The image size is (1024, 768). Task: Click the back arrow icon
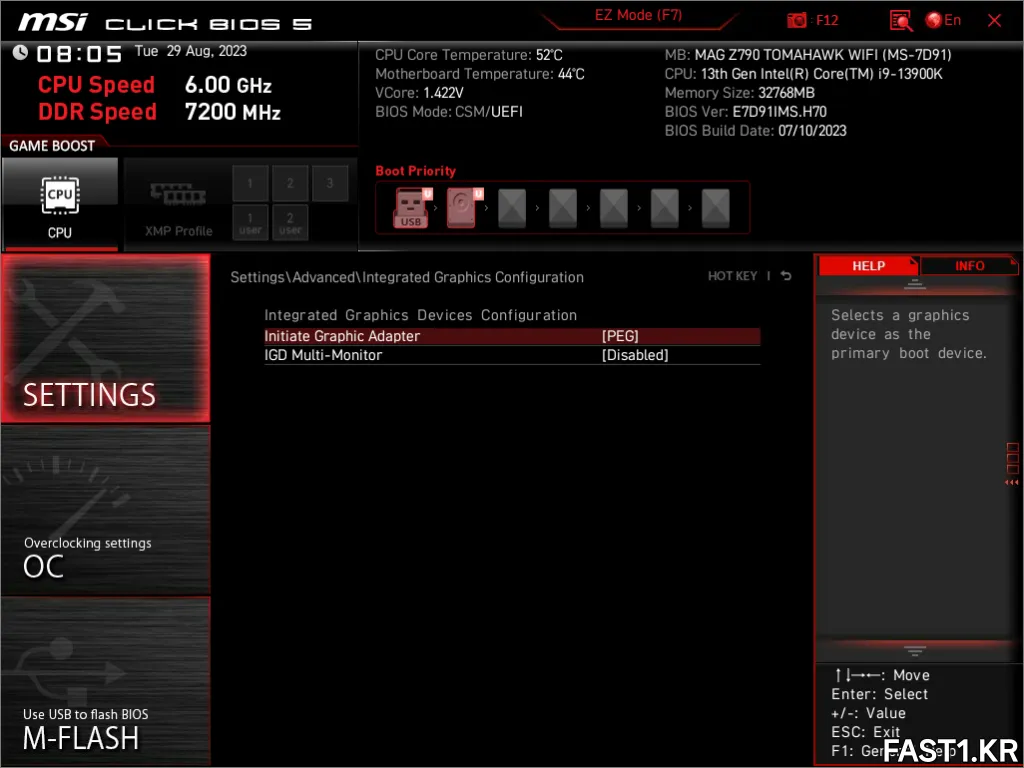[786, 276]
